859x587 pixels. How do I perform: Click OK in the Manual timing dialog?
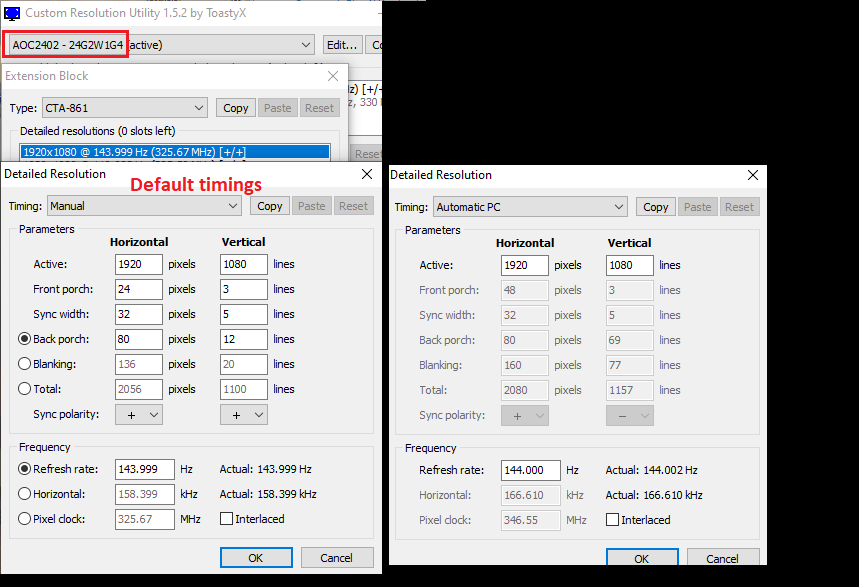(x=256, y=557)
